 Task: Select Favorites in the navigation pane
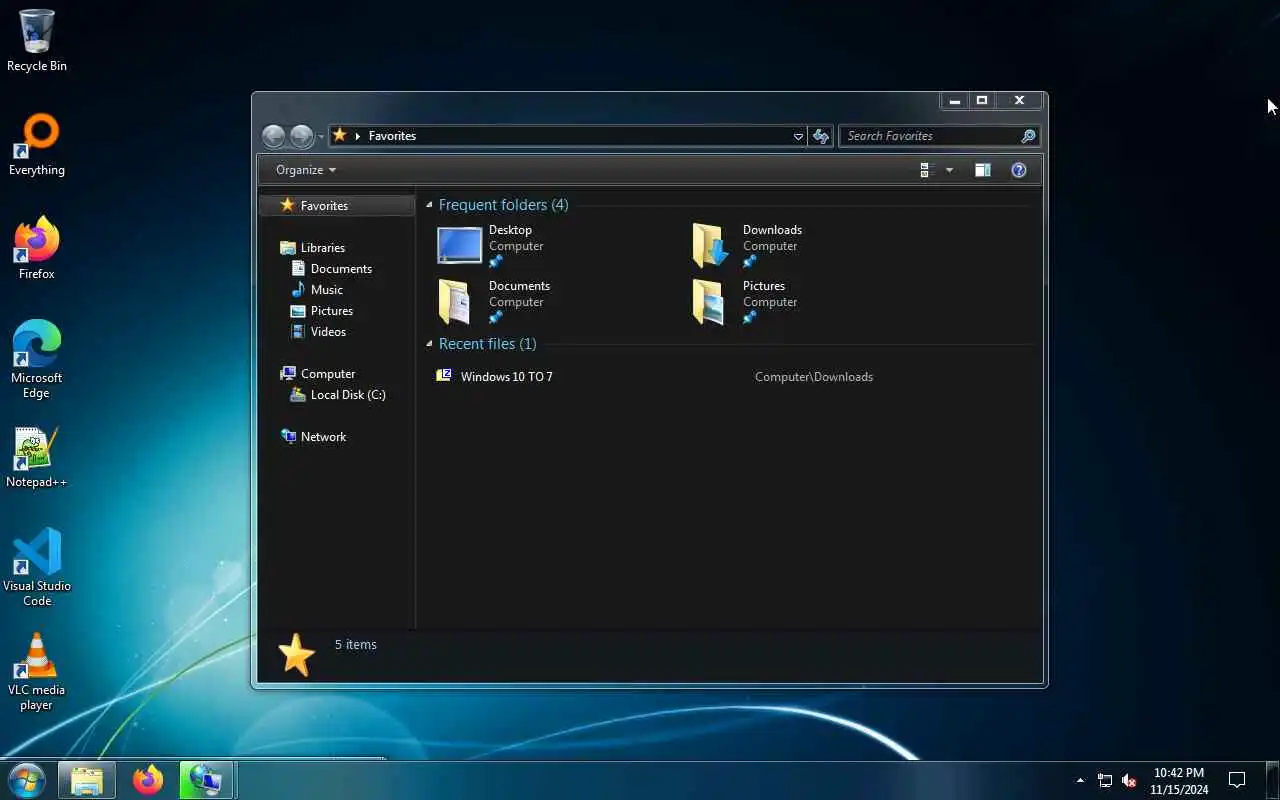[336, 205]
